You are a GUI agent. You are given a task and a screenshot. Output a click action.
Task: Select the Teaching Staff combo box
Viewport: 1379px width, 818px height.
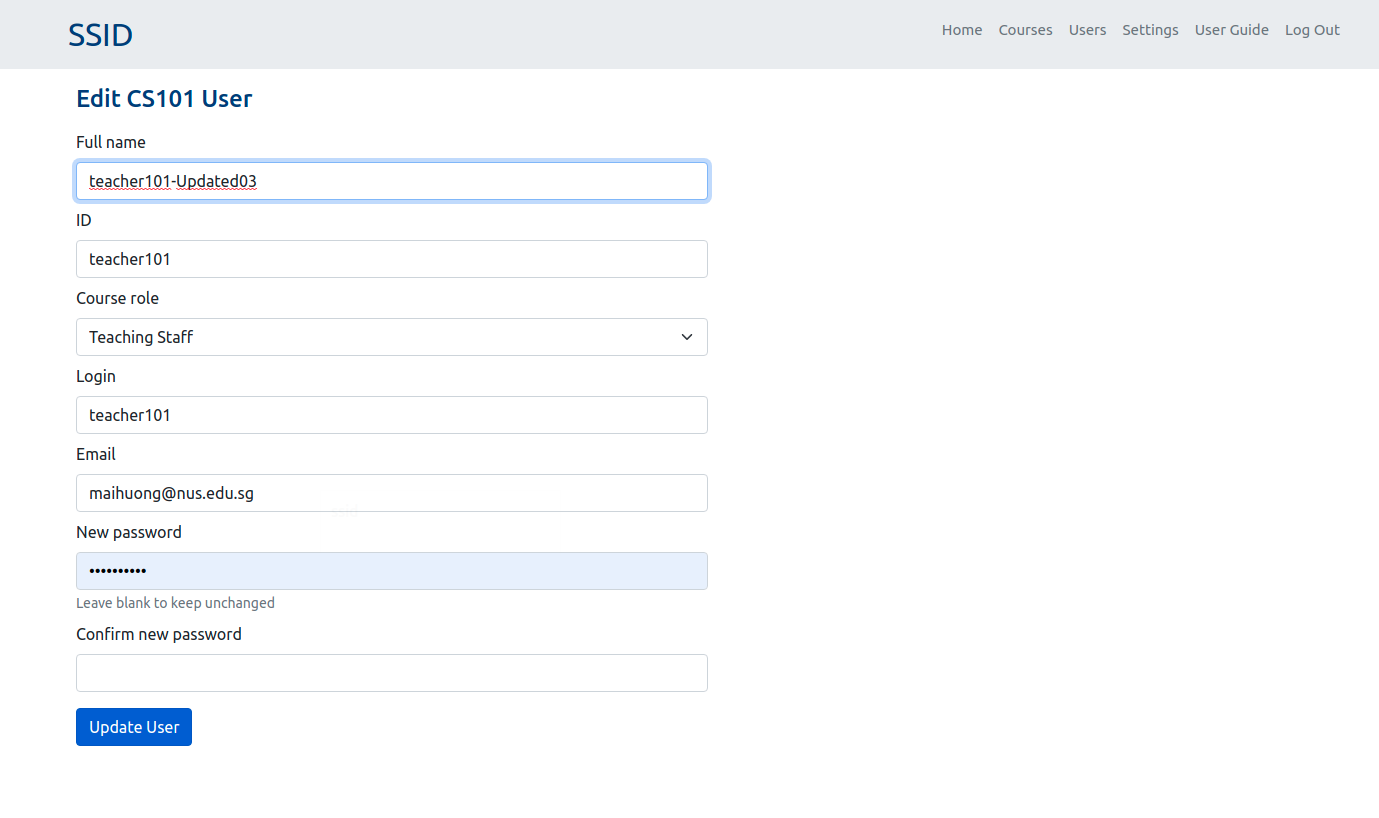(392, 337)
